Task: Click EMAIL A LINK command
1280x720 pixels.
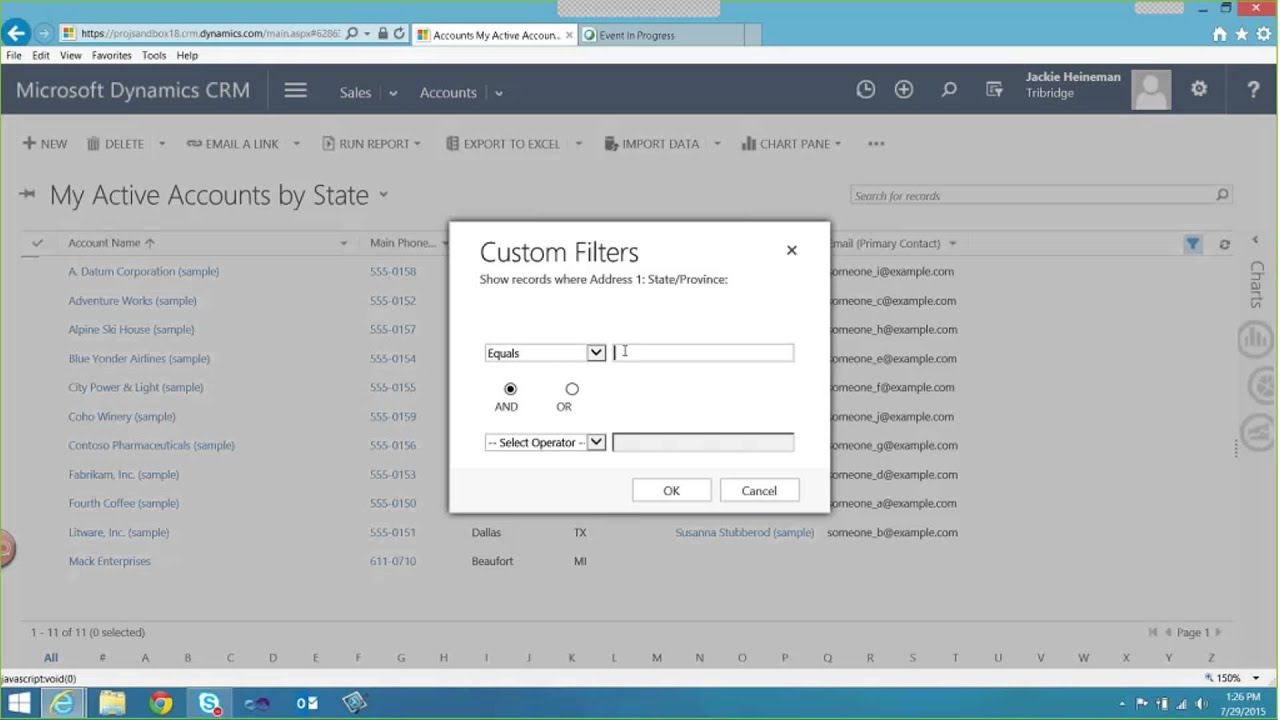Action: [233, 144]
